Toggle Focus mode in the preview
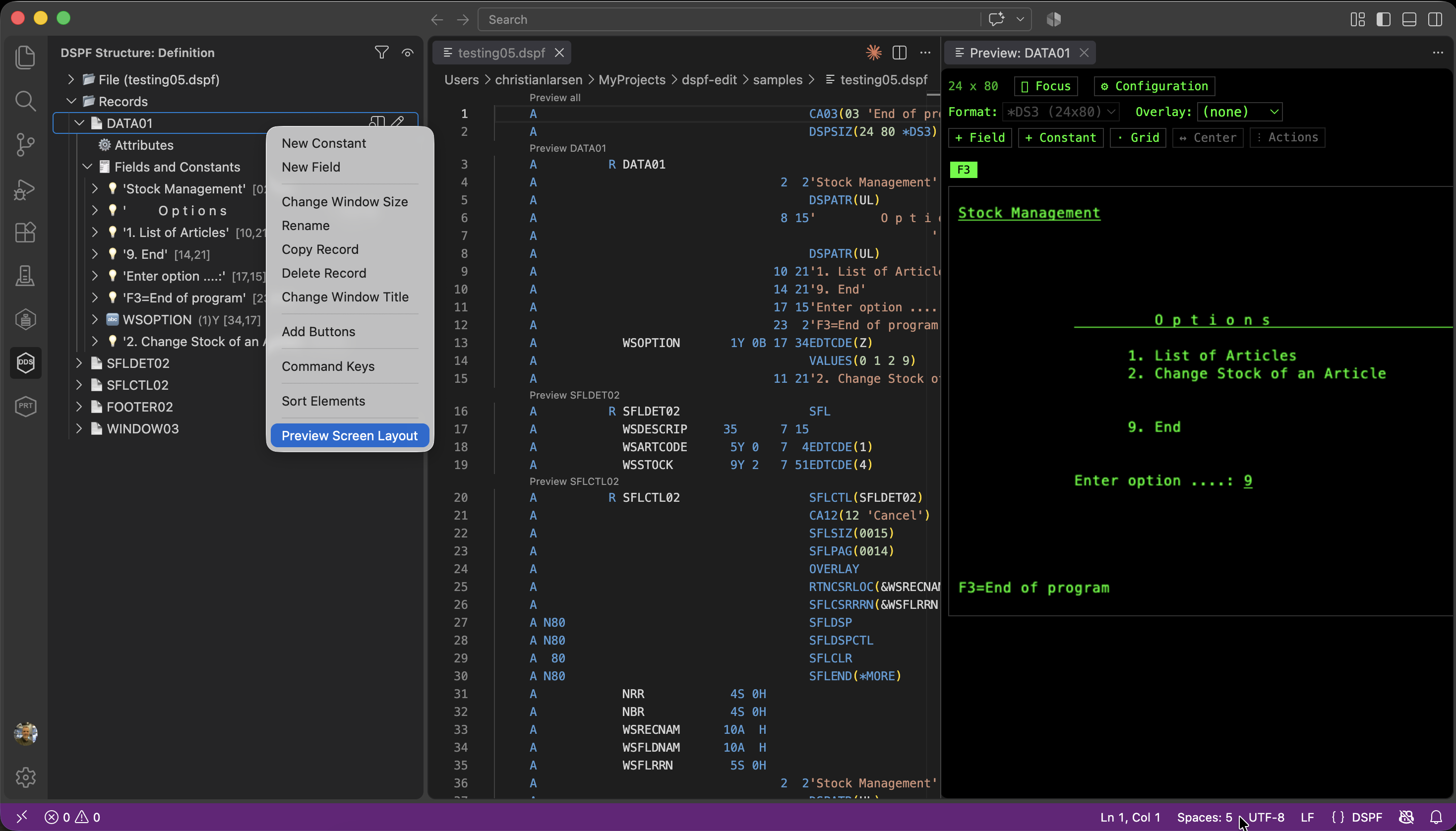 point(1045,86)
